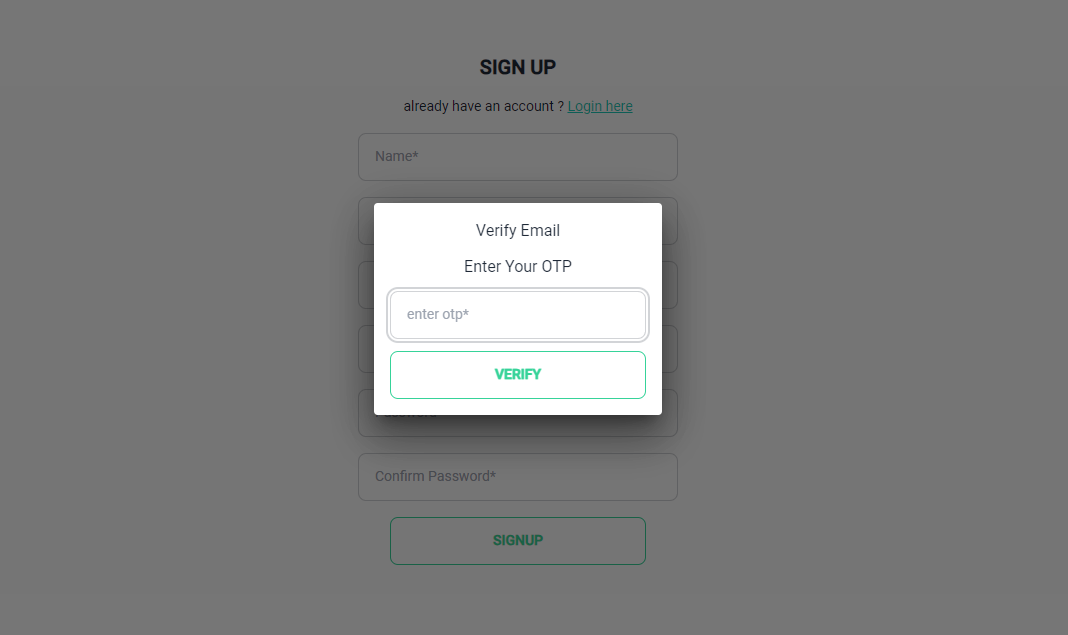Follow the underlined Login here text
This screenshot has height=635, width=1068.
click(x=600, y=106)
